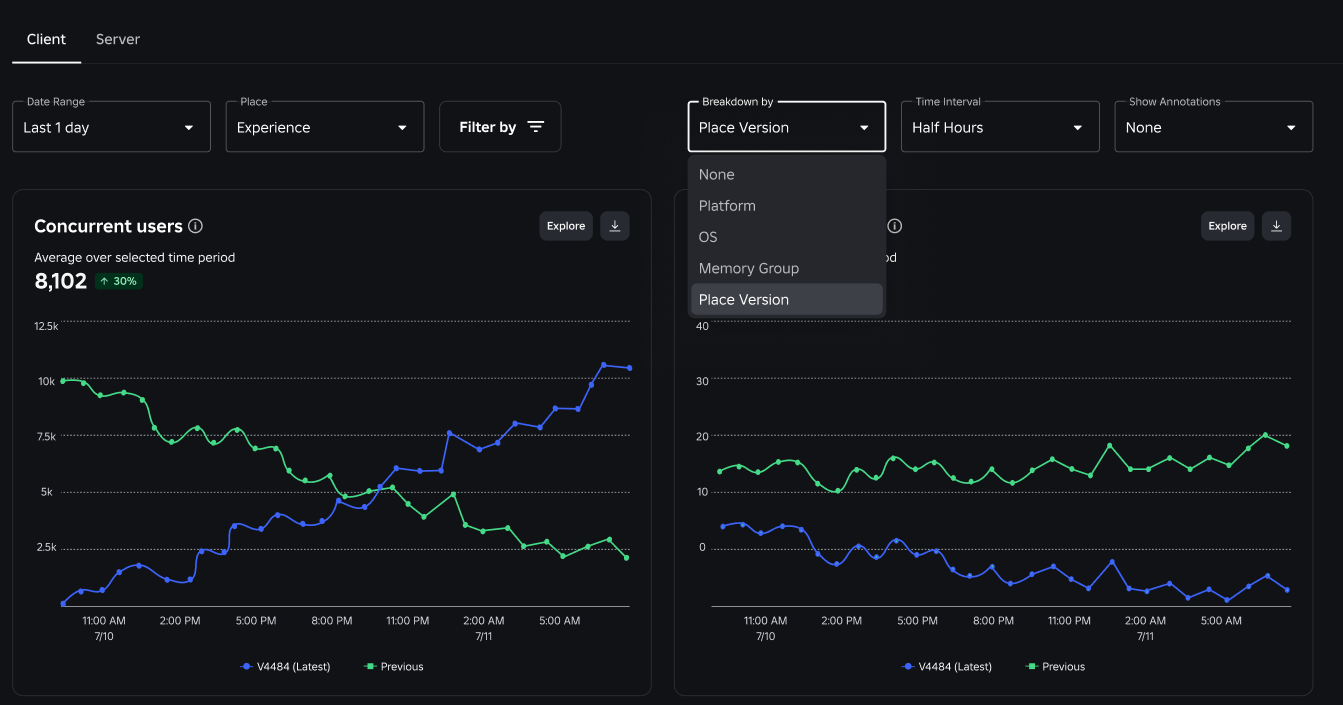Open the Date Range dropdown
1343x705 pixels.
click(x=111, y=127)
